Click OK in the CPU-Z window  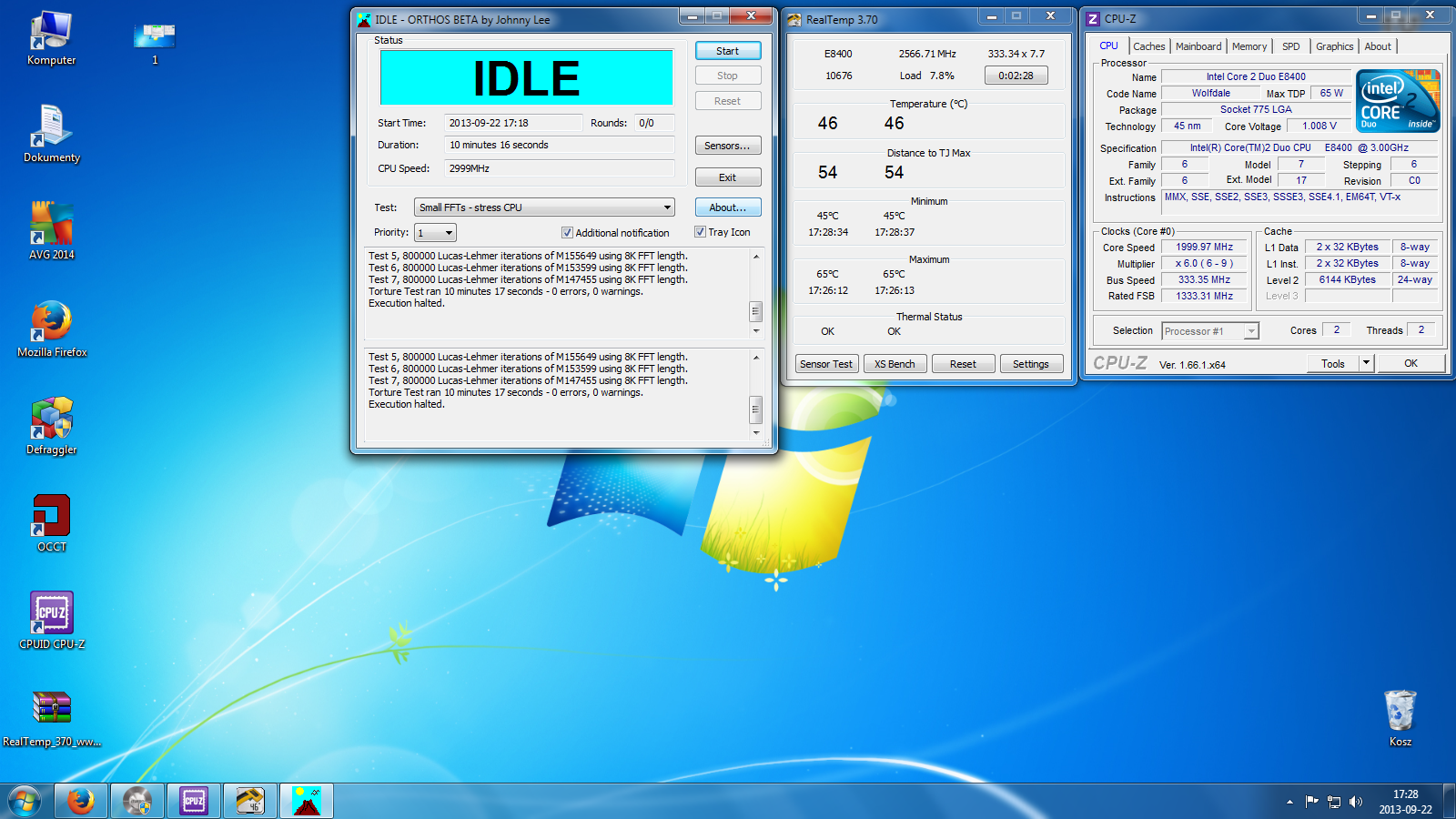pyautogui.click(x=1410, y=363)
